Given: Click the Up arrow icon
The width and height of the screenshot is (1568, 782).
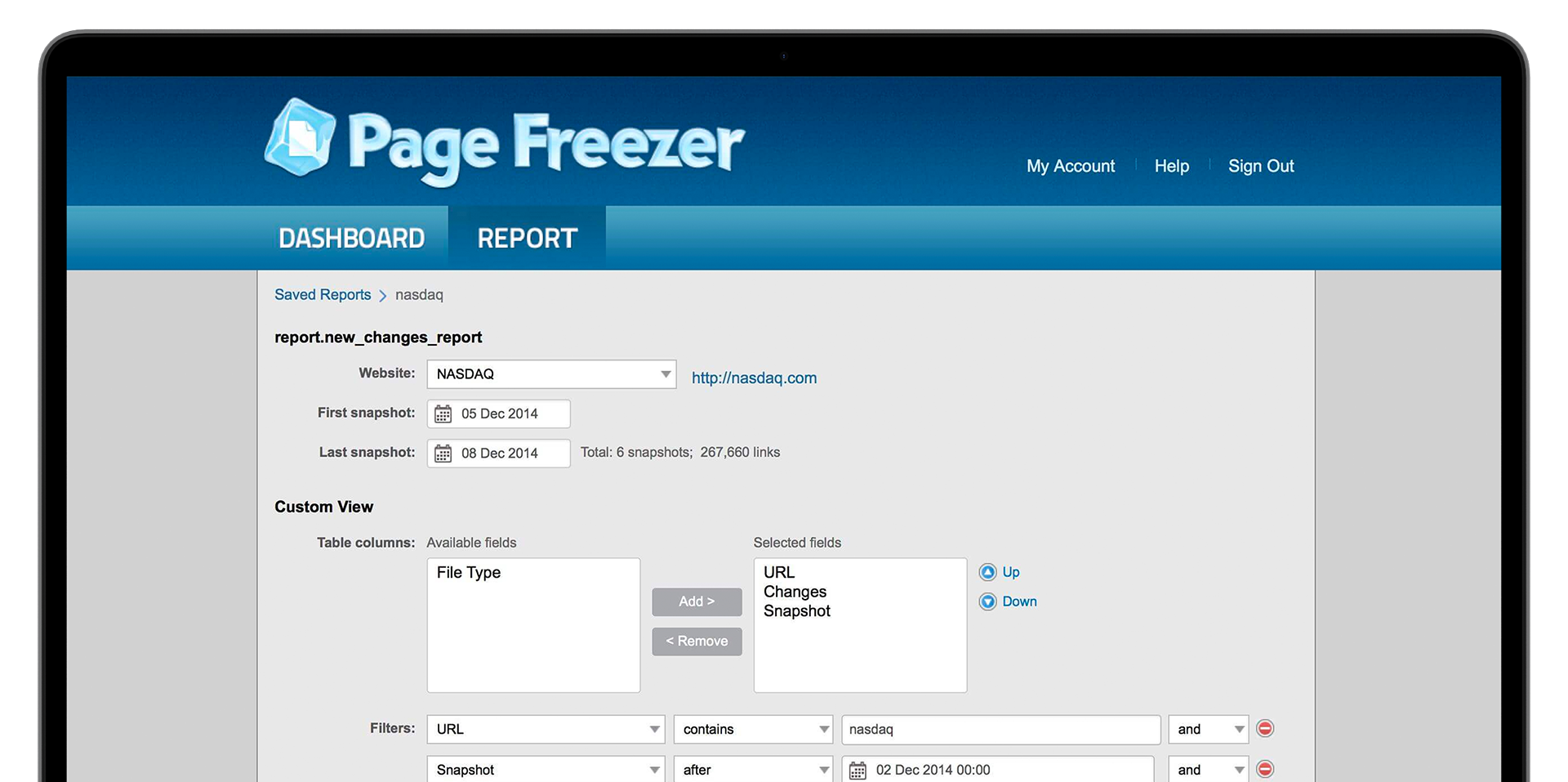Looking at the screenshot, I should click(x=987, y=572).
